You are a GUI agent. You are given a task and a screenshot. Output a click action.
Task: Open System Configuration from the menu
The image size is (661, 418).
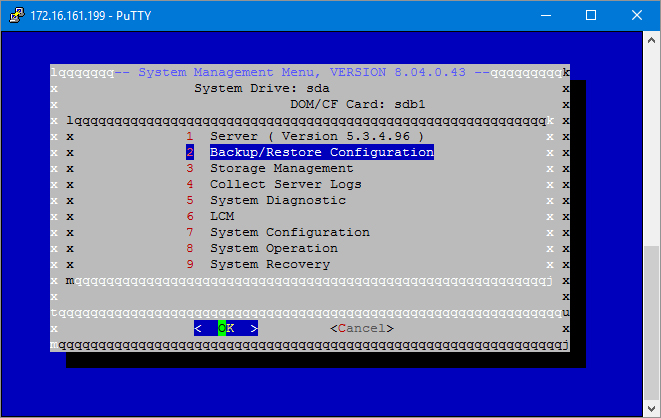(289, 232)
